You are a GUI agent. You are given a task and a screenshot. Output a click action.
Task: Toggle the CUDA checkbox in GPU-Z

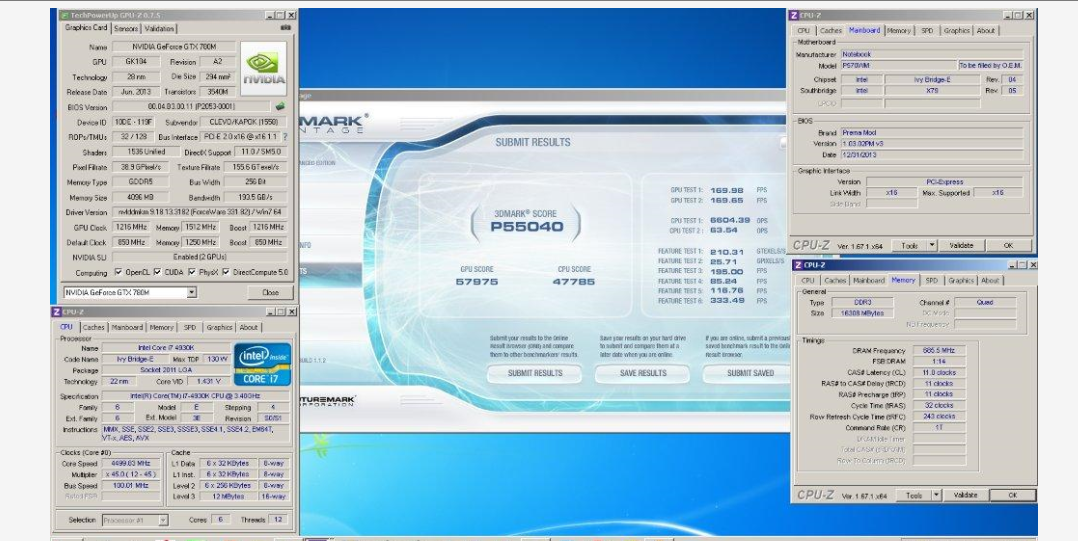(157, 272)
